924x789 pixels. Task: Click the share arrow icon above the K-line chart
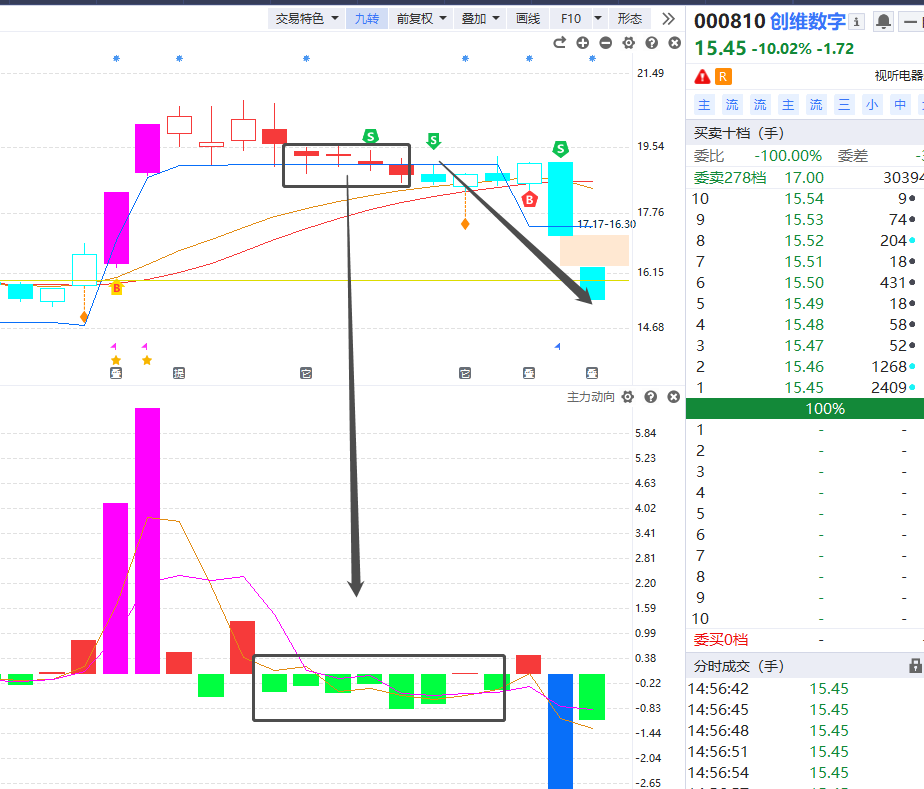pos(560,43)
